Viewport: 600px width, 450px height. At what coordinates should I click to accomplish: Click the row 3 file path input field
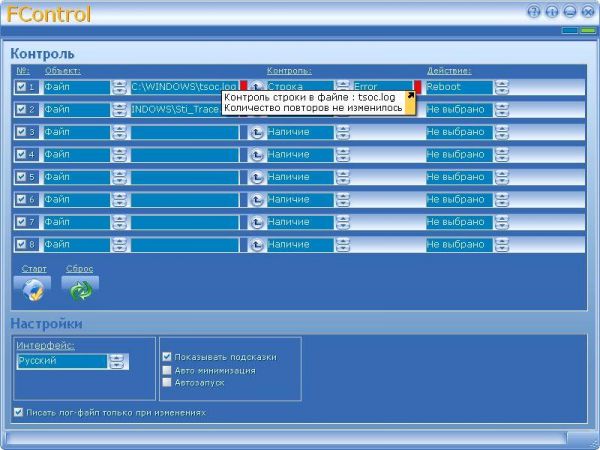click(185, 132)
